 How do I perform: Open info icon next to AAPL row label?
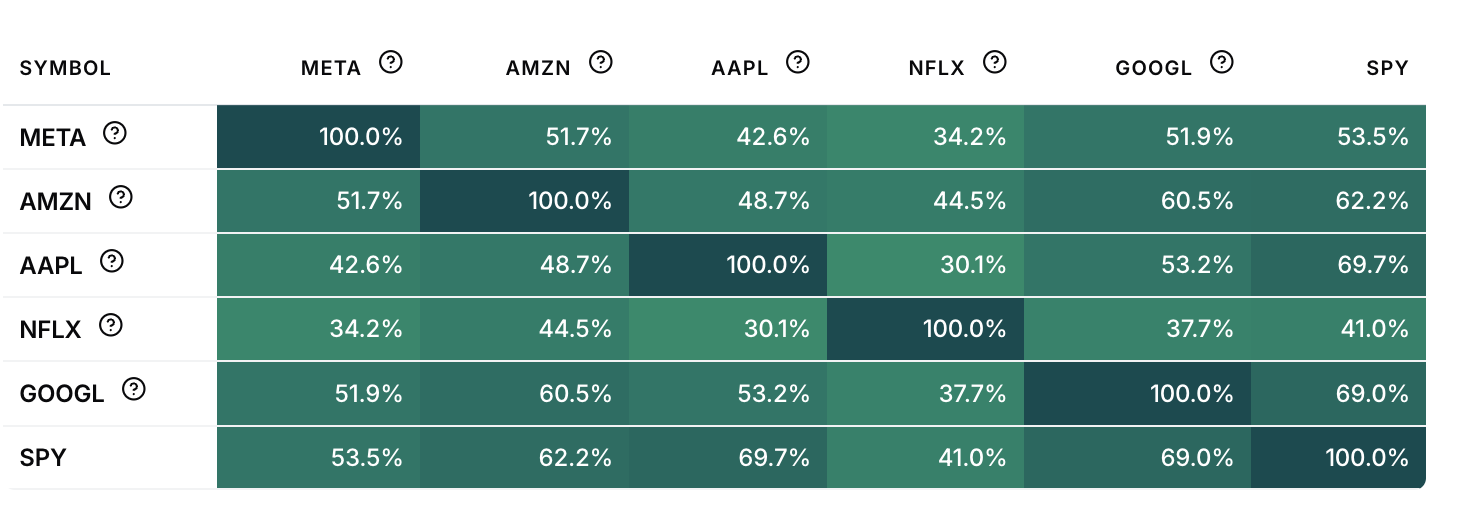pos(112,262)
